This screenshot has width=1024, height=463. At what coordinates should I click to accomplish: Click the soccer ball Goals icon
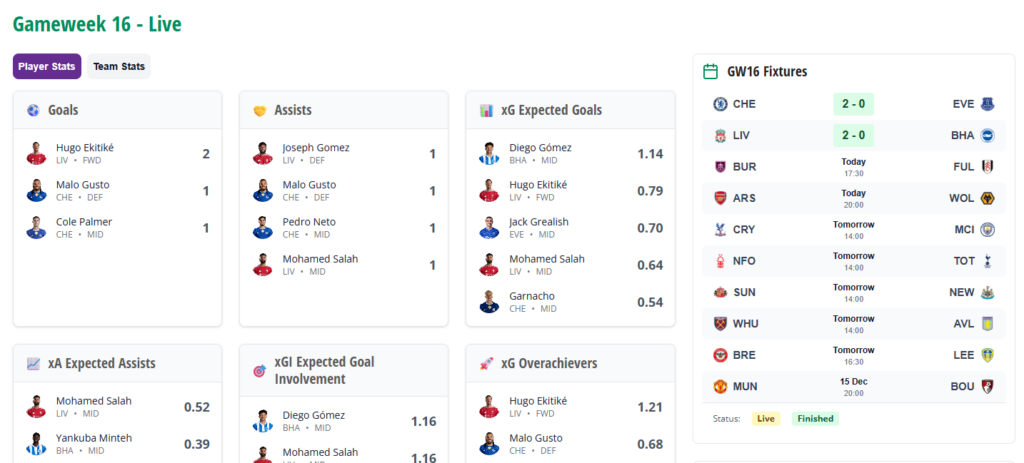[33, 110]
